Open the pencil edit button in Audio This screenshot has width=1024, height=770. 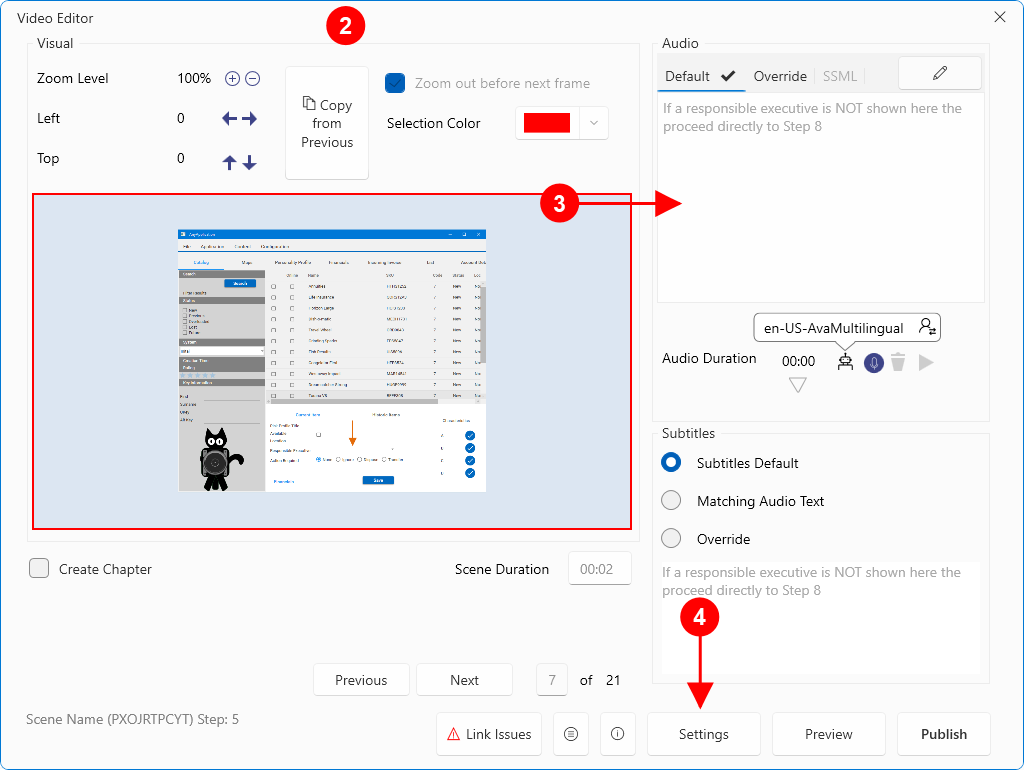coord(939,73)
